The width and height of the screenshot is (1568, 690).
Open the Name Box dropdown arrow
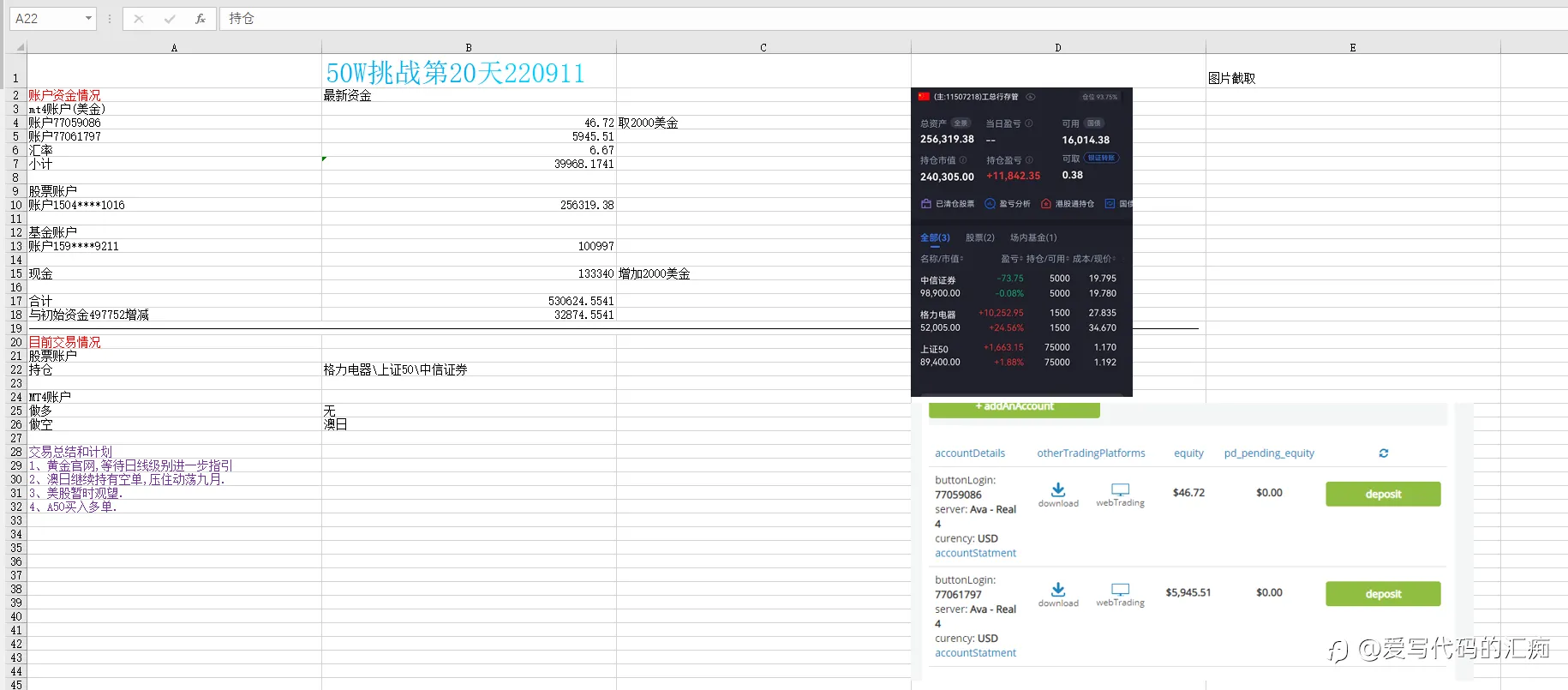click(88, 18)
